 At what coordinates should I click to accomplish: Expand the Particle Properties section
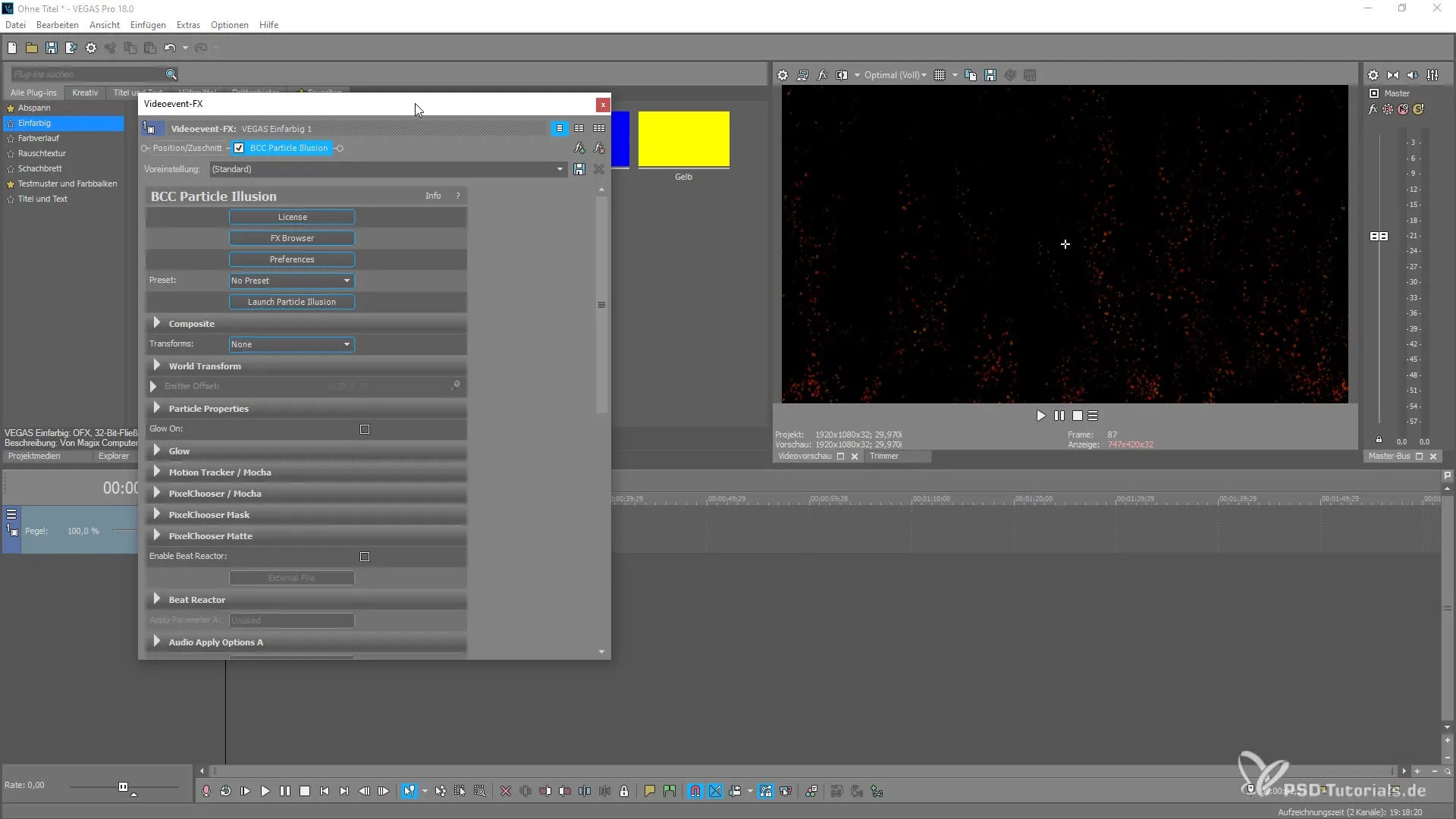(156, 408)
